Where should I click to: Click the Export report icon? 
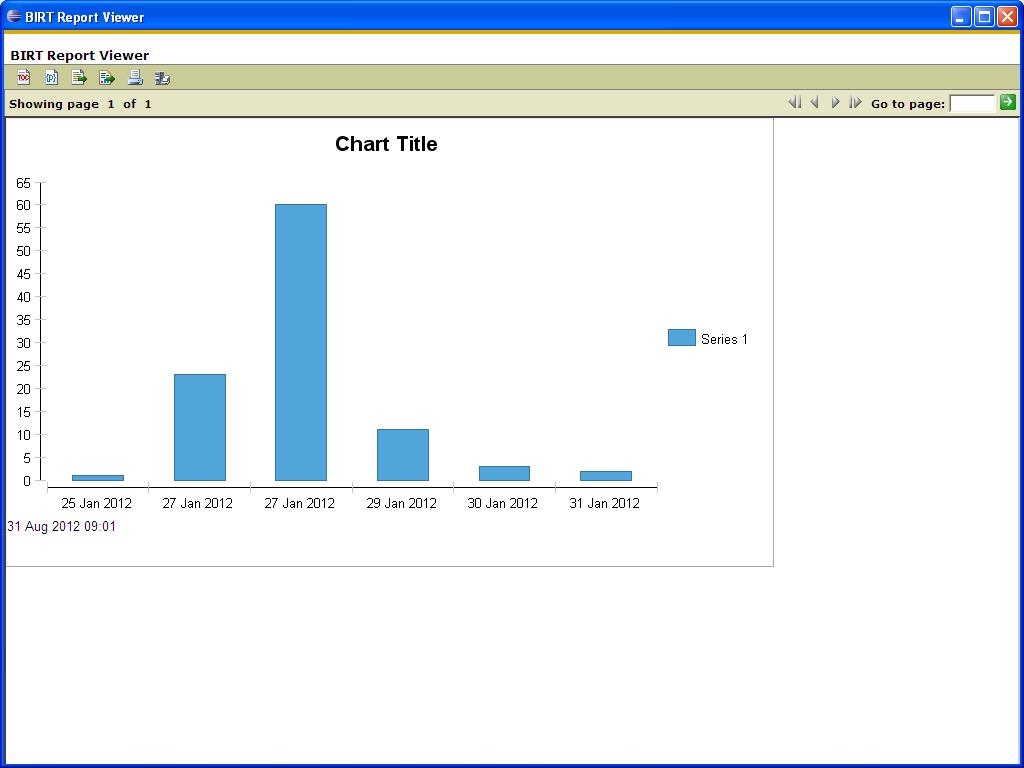107,77
